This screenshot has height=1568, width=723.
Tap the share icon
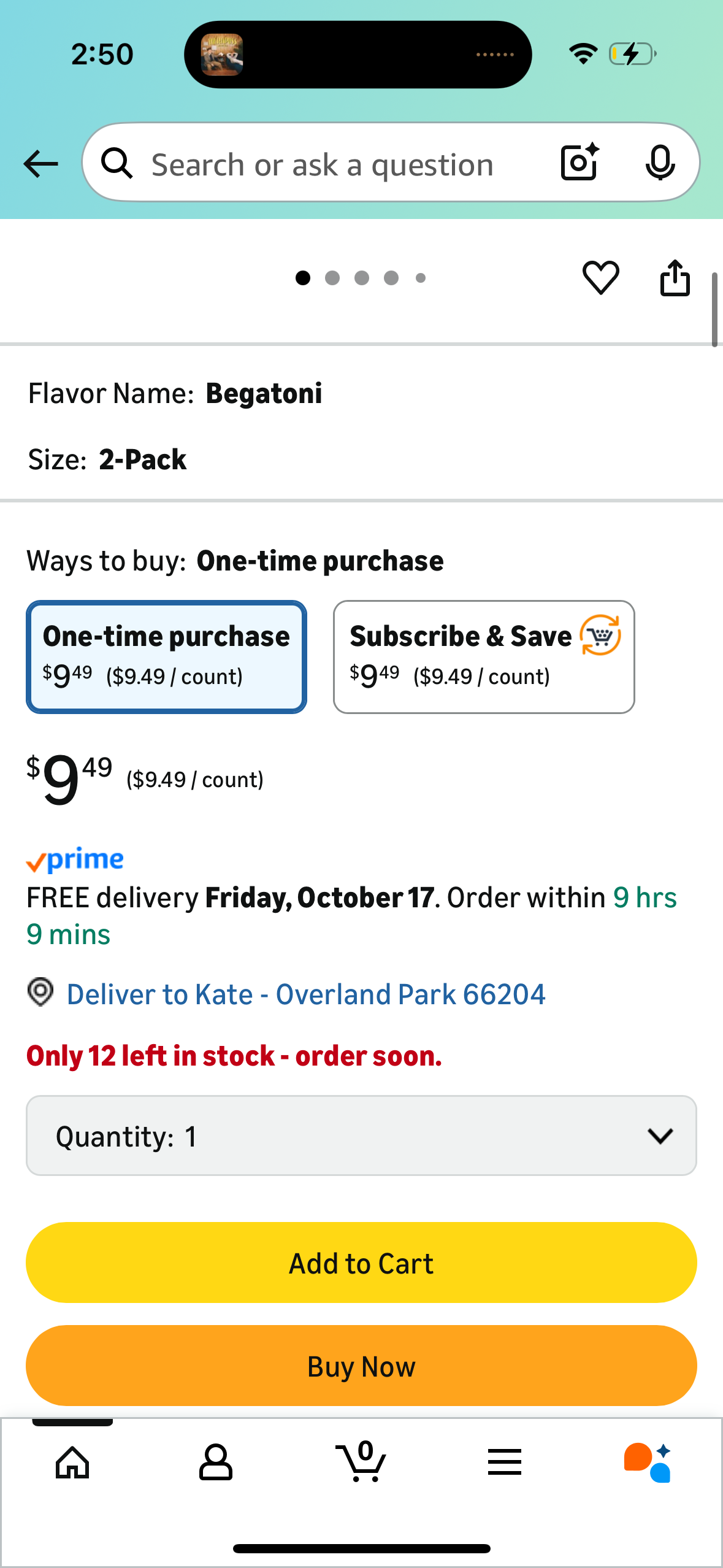(675, 278)
